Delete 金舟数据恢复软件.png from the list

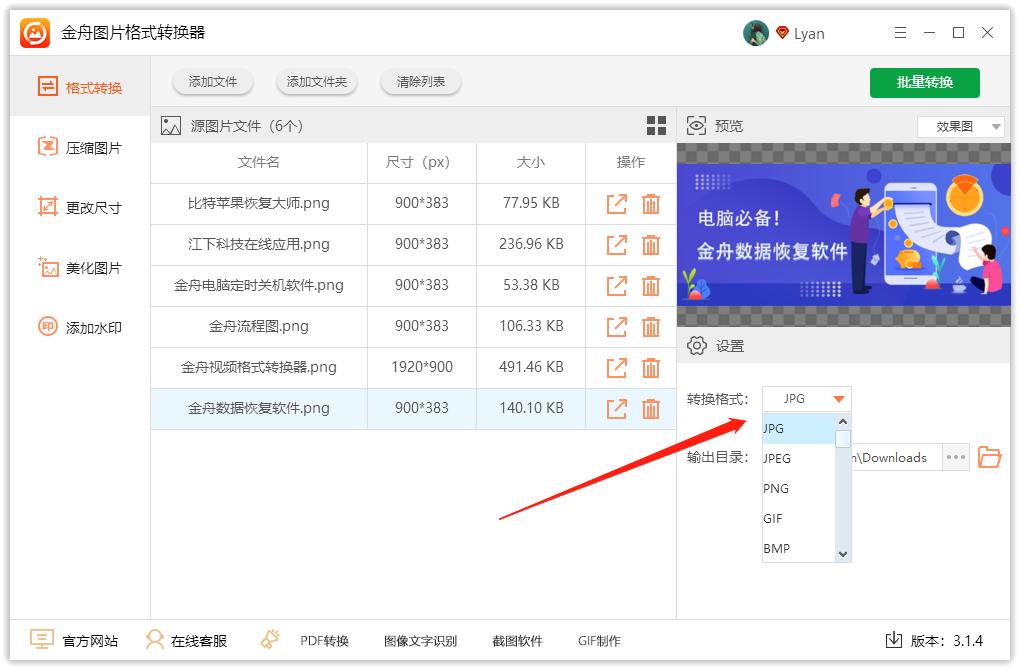coord(651,409)
